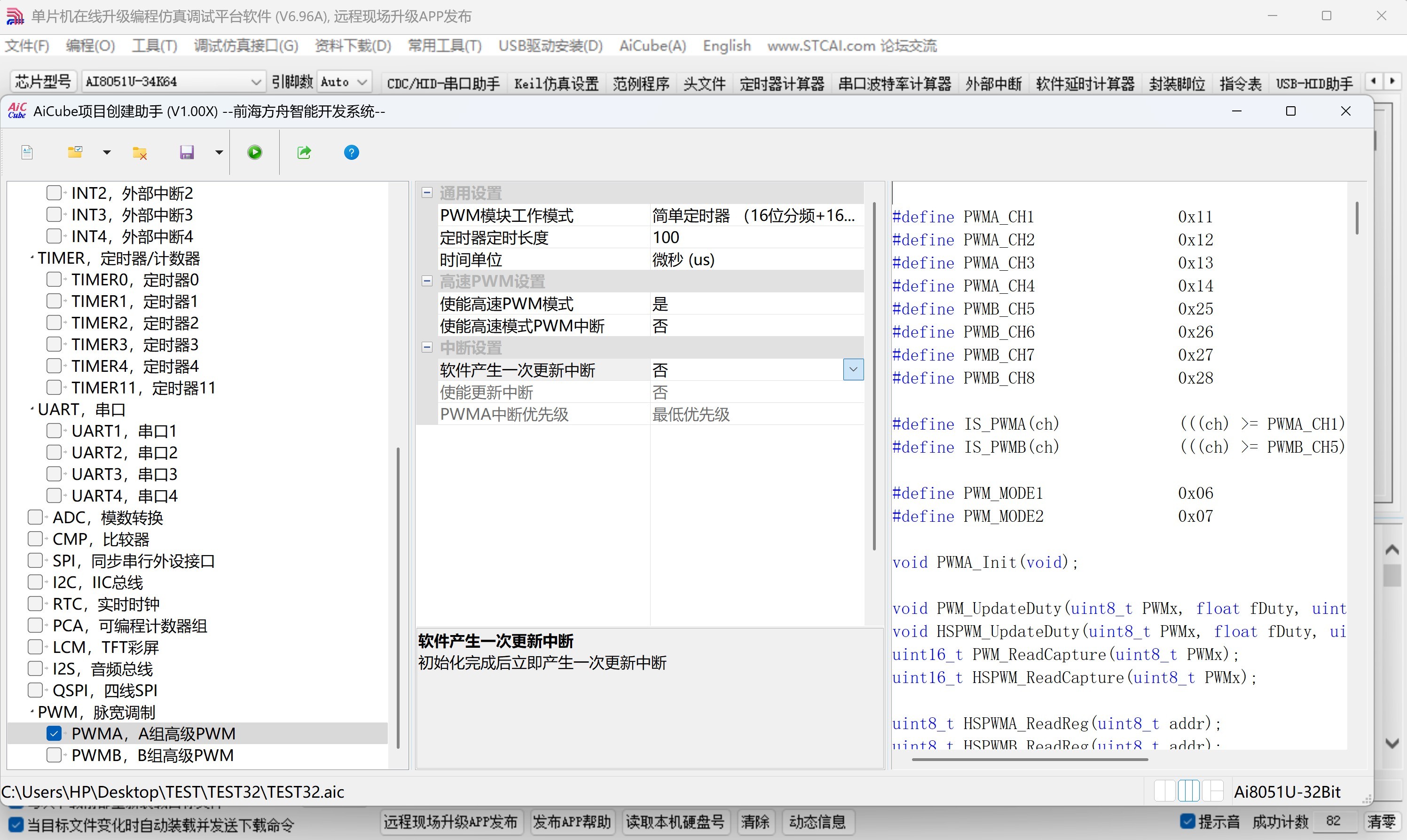Switch to the 定时器计算器 tab
This screenshot has width=1407, height=840.
coord(782,84)
